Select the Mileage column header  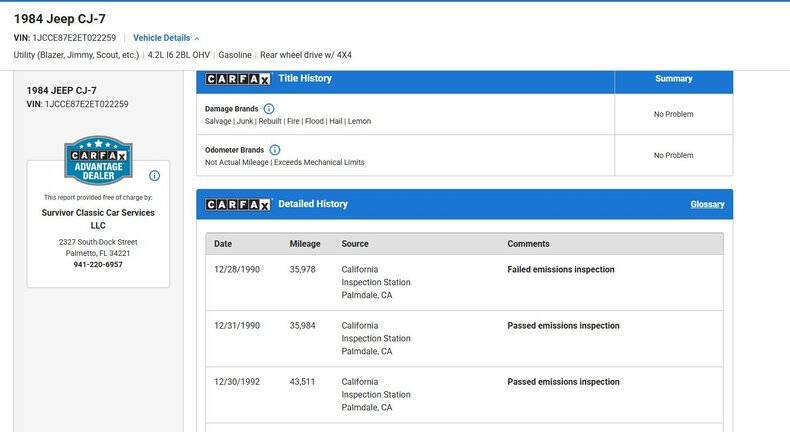point(305,243)
